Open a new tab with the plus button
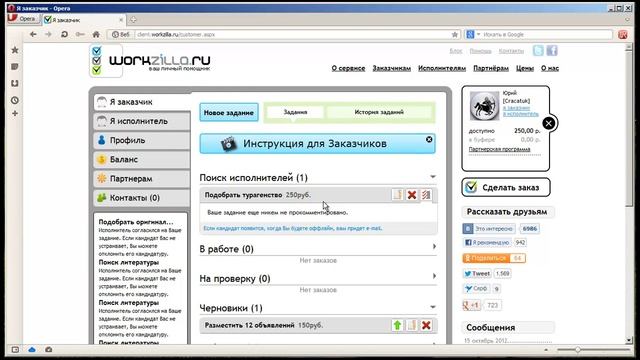The width and height of the screenshot is (640, 360). [133, 20]
